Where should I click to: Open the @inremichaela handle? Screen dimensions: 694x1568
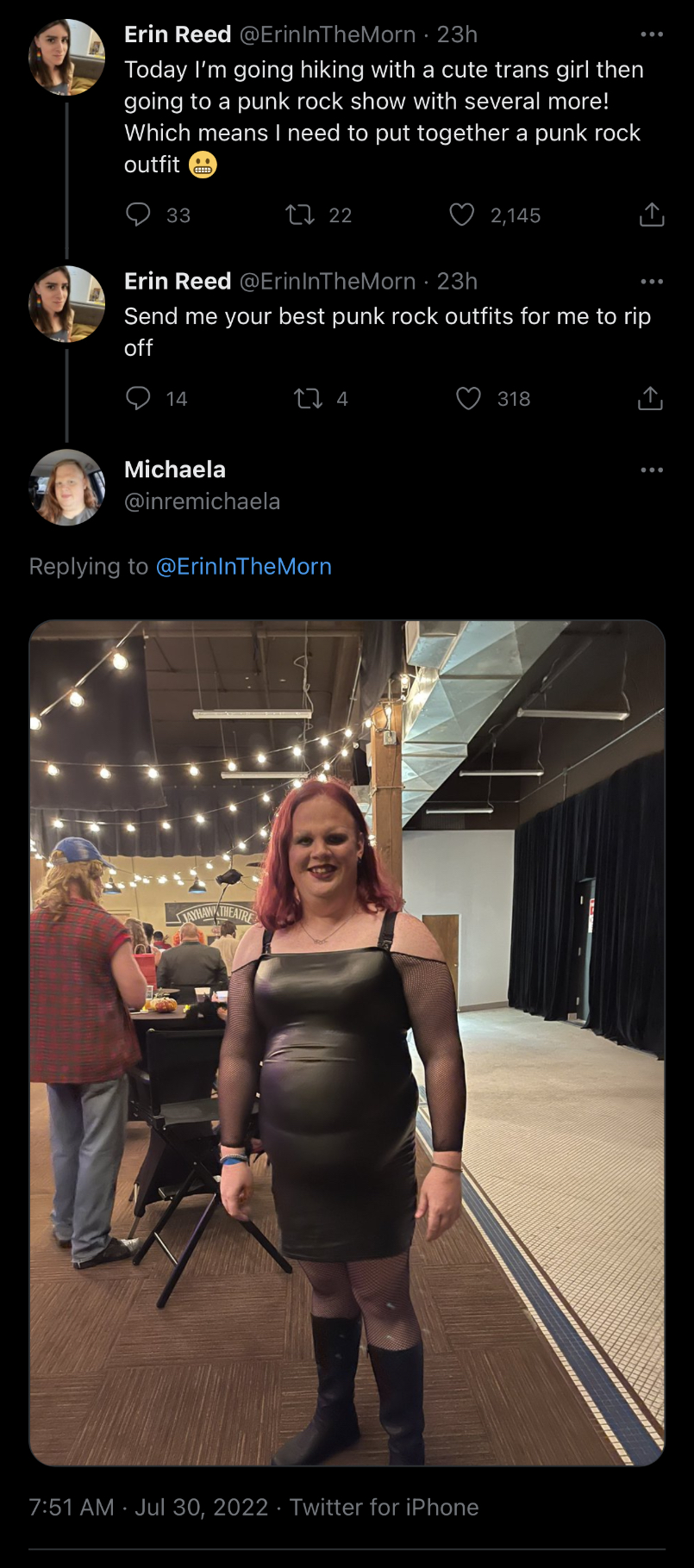(202, 501)
